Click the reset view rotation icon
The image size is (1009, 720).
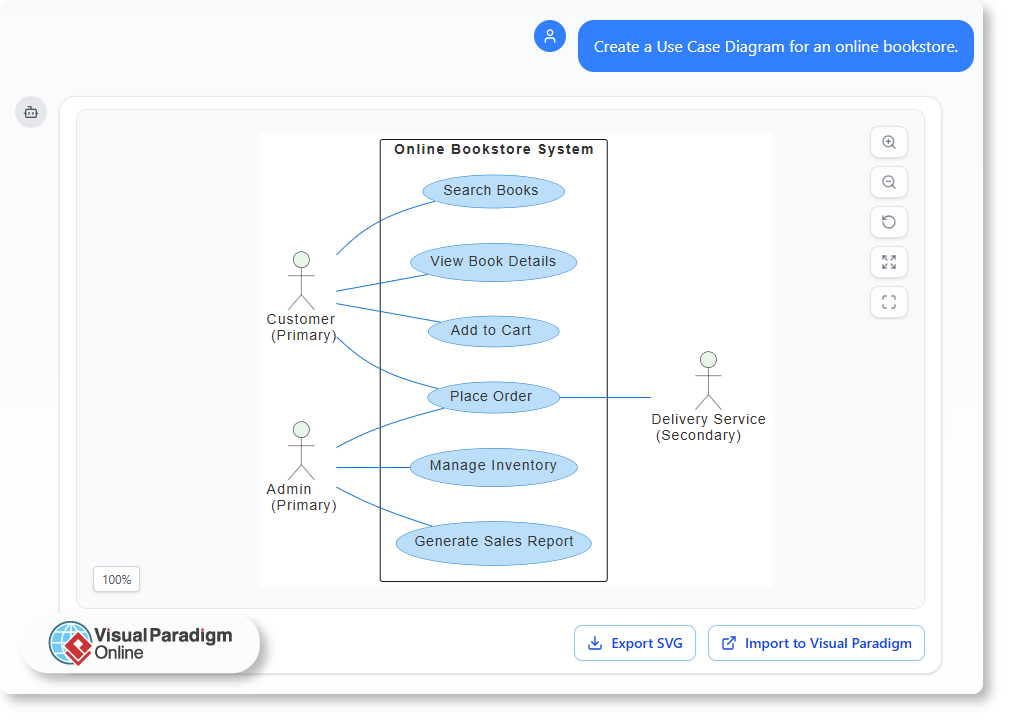coord(888,222)
